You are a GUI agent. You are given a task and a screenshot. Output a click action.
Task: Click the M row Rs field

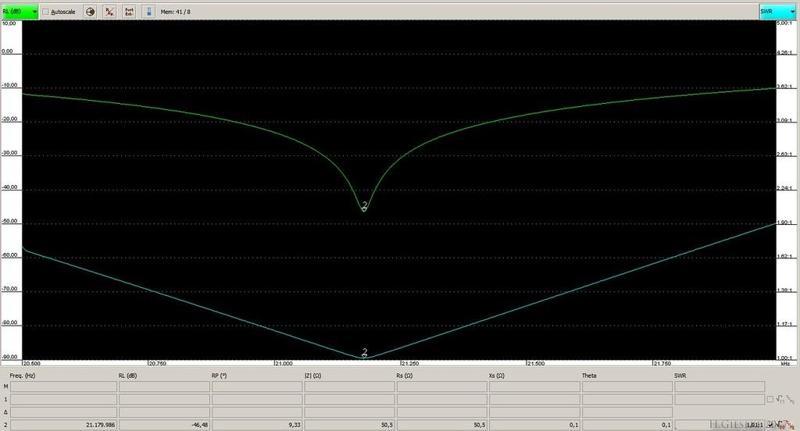(x=442, y=386)
